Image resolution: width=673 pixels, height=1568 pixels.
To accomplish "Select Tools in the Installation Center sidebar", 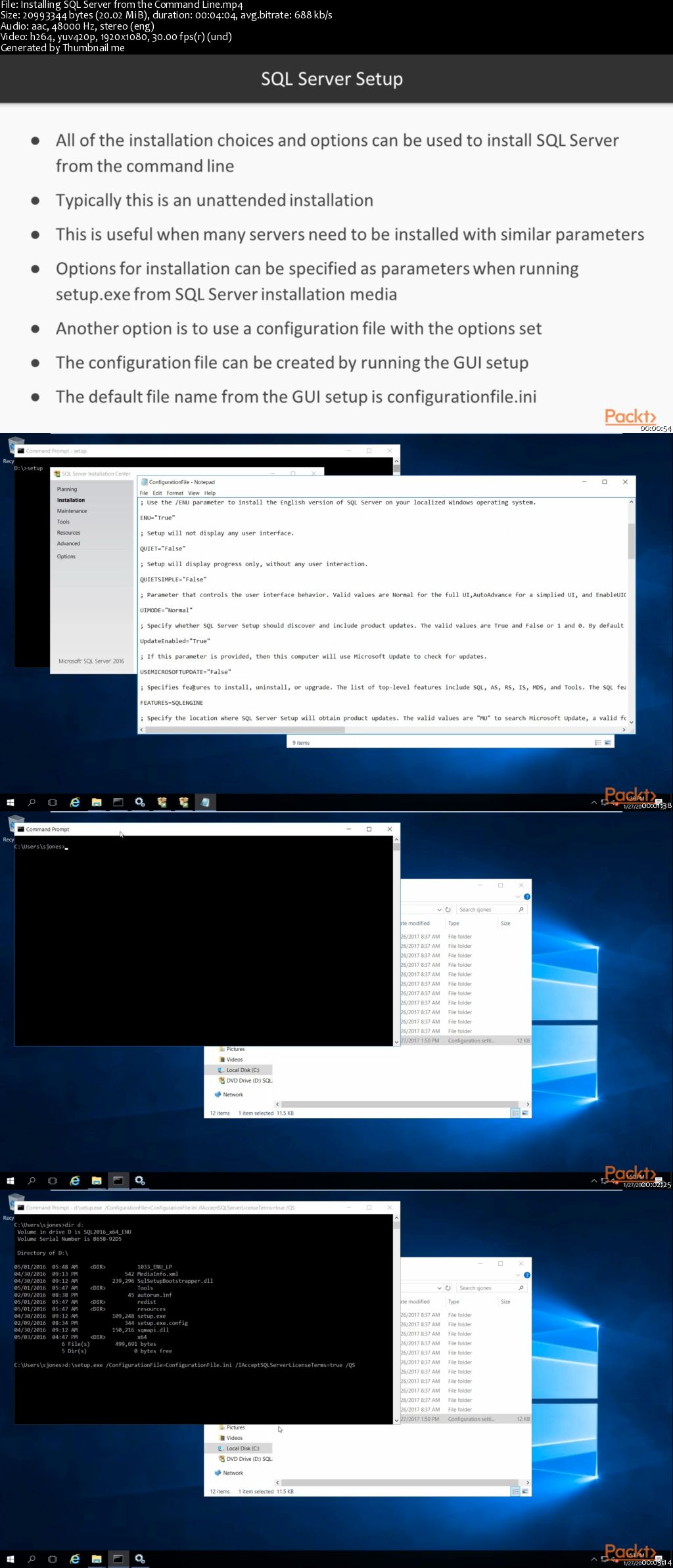I will pos(63,522).
